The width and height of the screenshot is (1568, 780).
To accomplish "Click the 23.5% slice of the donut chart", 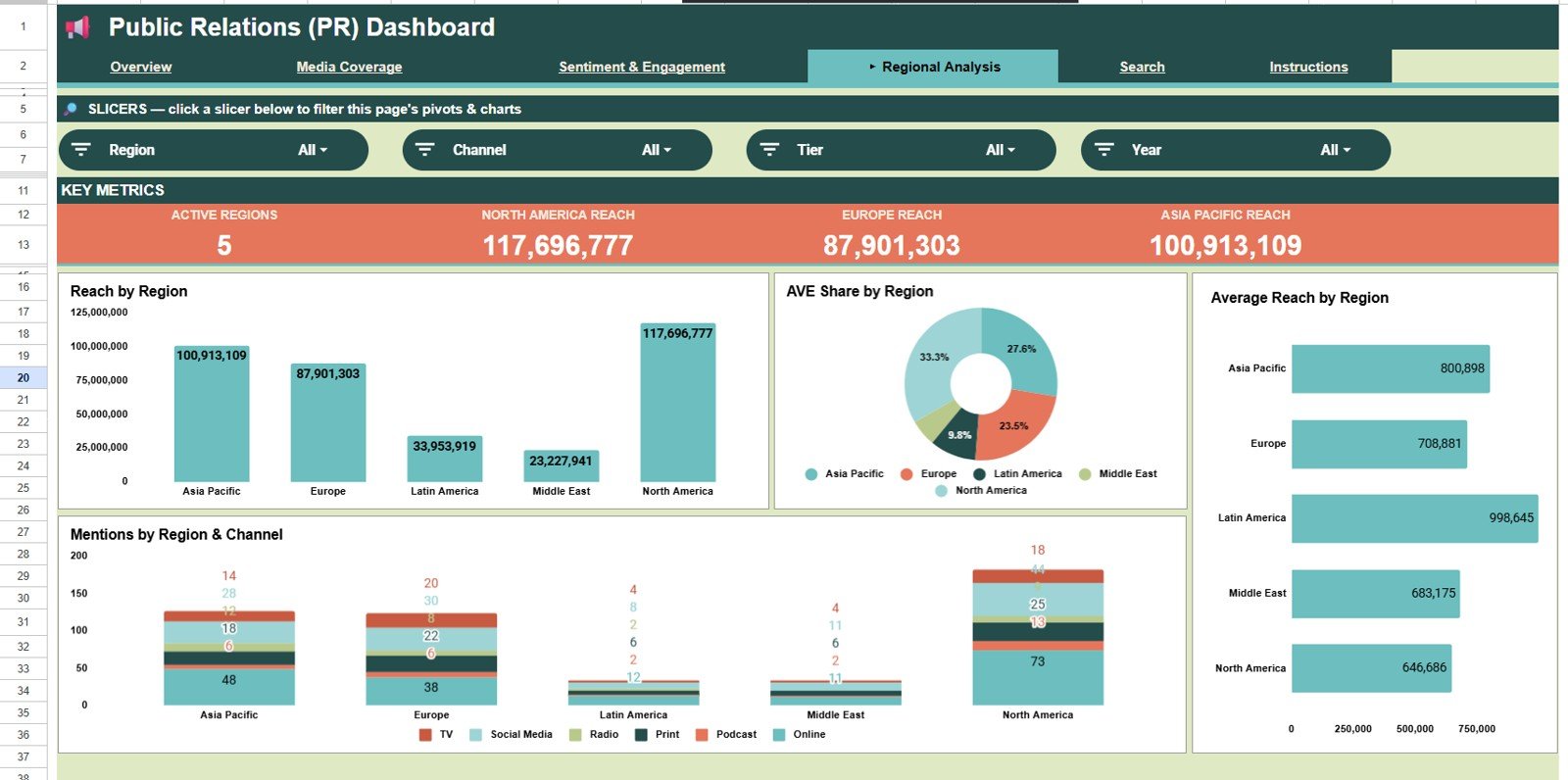I will pyautogui.click(x=1012, y=426).
